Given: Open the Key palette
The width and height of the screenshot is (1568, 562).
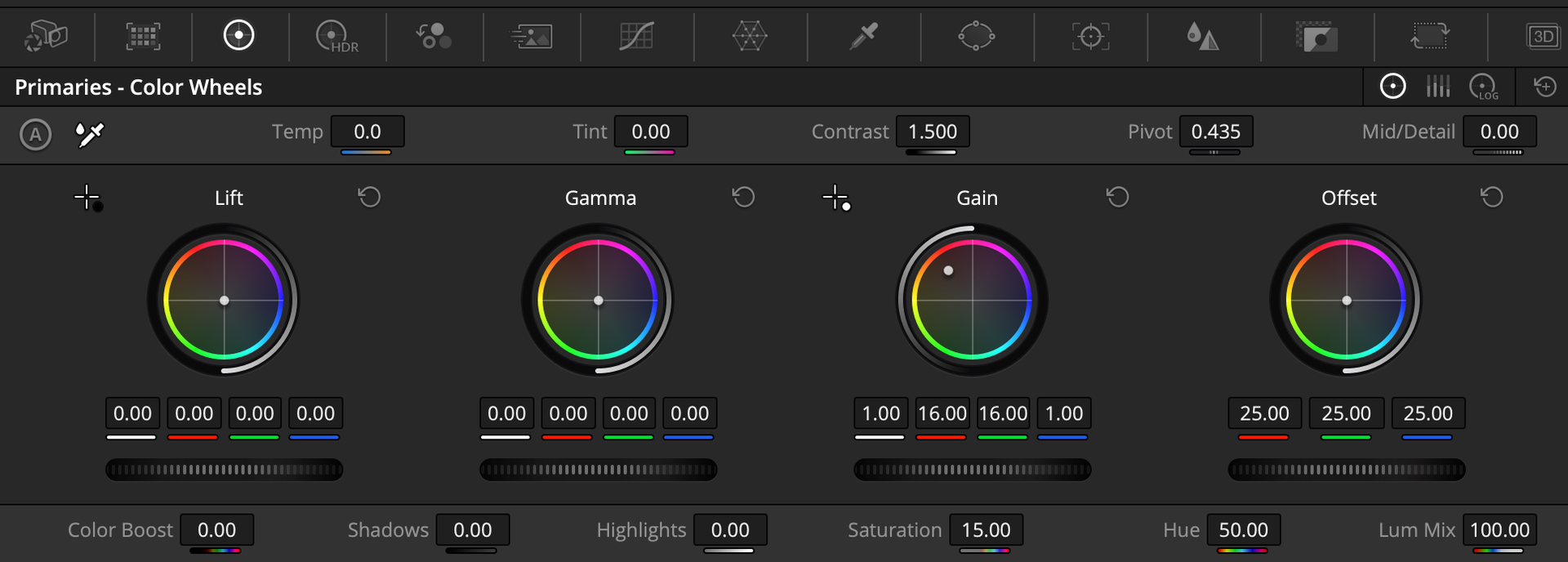Looking at the screenshot, I should (x=1316, y=37).
